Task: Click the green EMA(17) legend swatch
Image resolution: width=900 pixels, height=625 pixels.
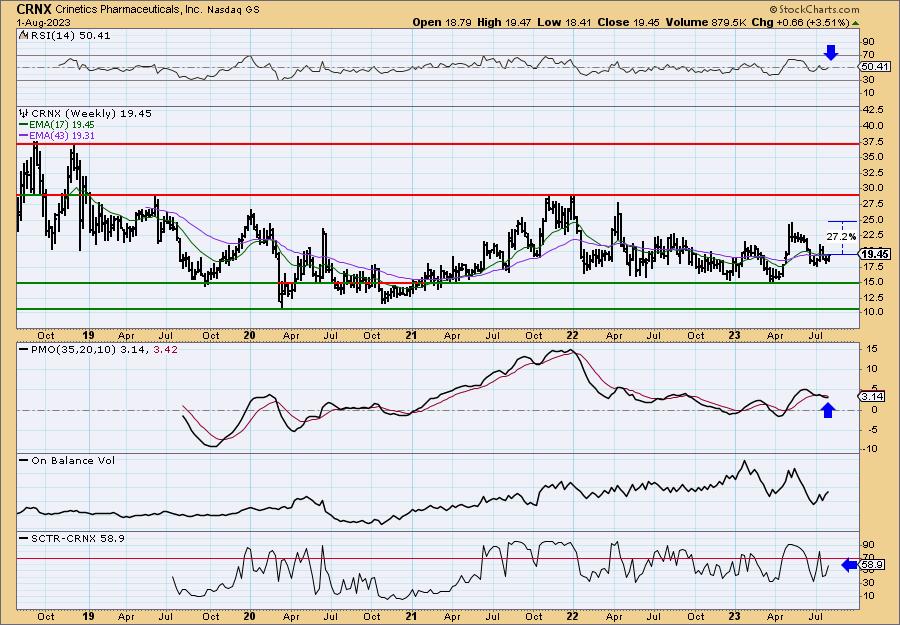Action: [x=24, y=125]
